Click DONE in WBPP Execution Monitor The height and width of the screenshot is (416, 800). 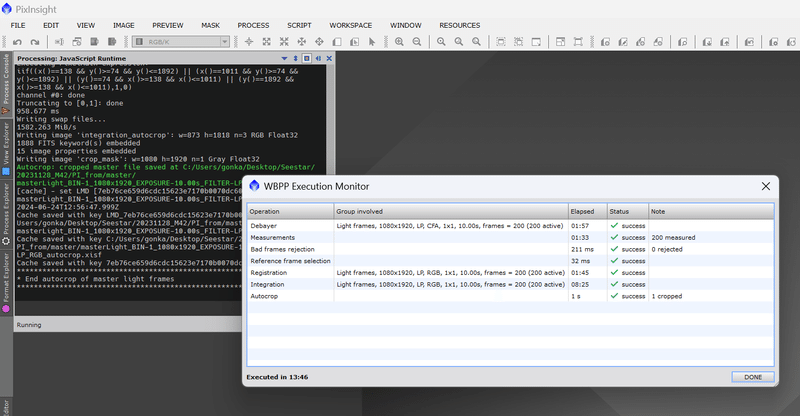coord(753,377)
